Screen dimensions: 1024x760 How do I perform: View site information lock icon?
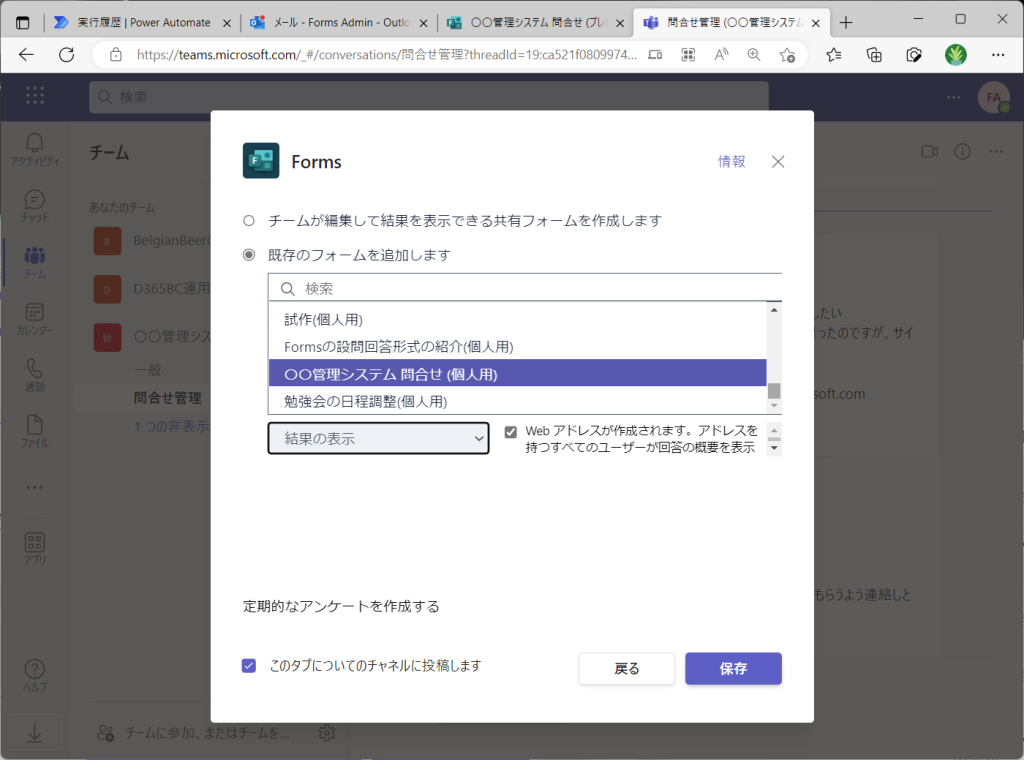click(116, 55)
